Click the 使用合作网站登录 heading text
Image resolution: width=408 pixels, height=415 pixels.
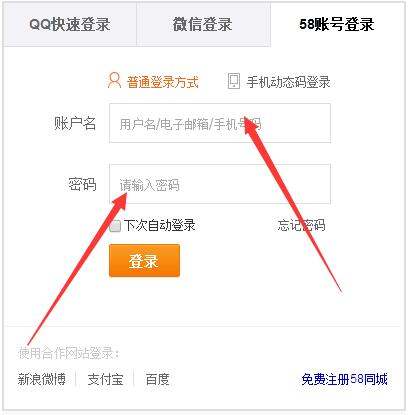click(x=68, y=353)
